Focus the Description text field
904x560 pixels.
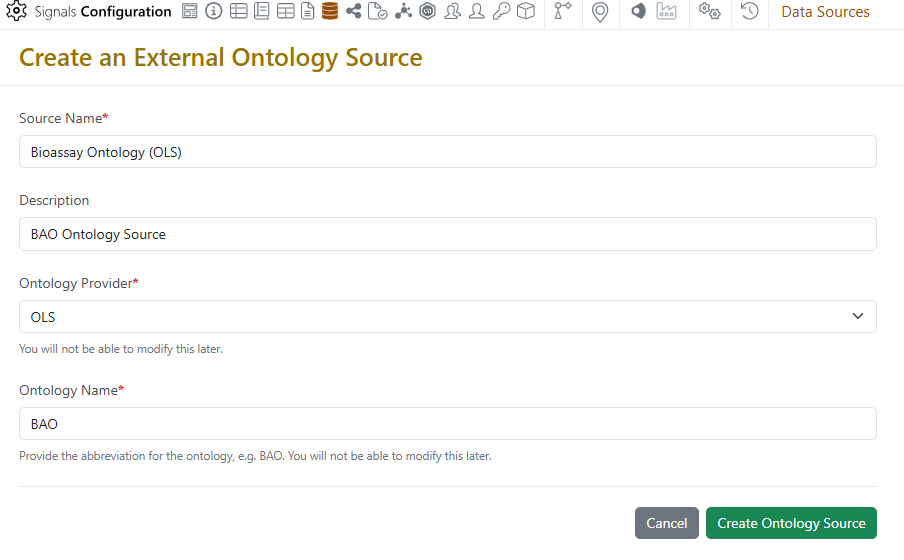point(447,234)
